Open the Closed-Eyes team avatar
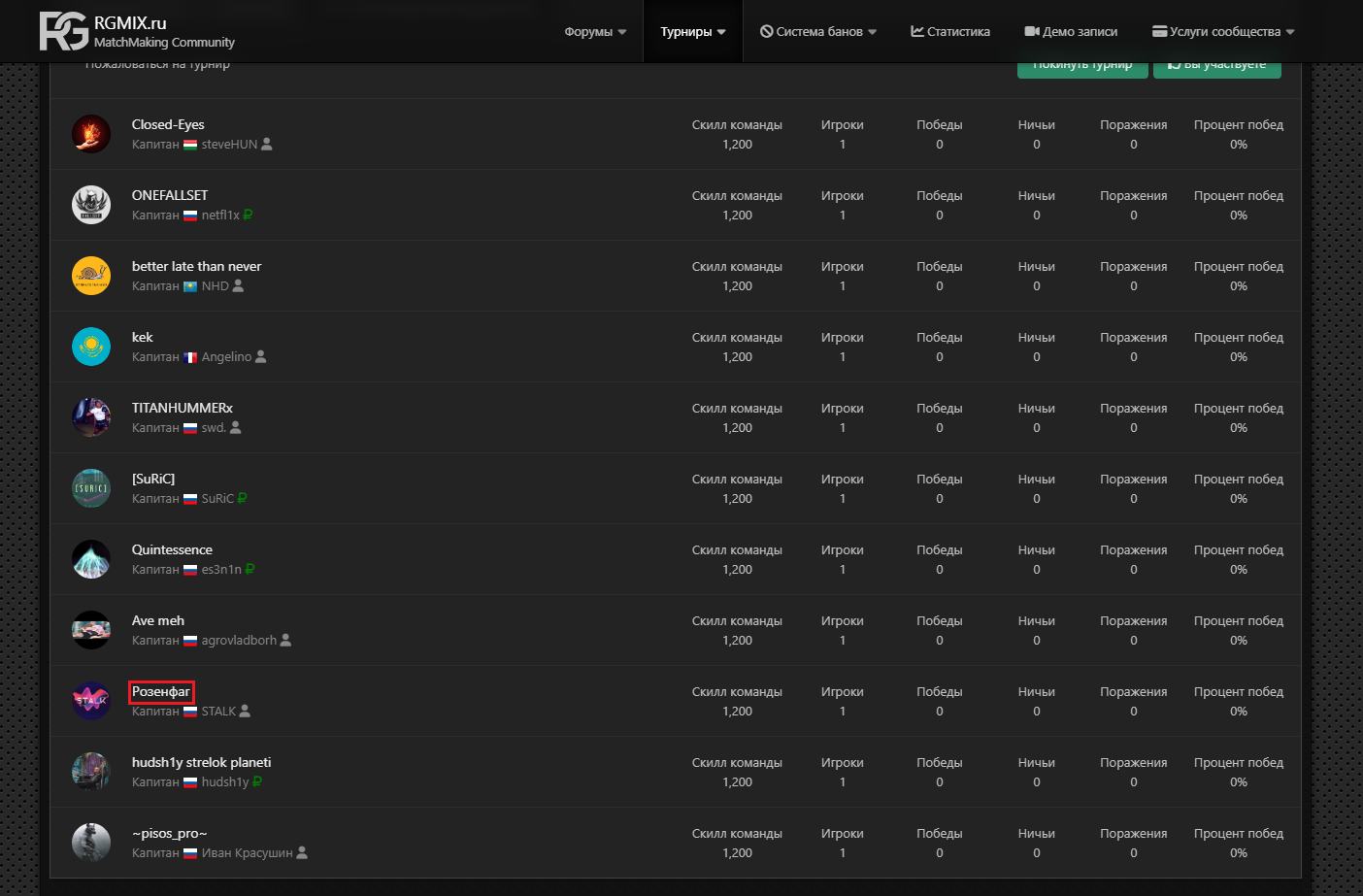This screenshot has width=1363, height=896. (91, 134)
